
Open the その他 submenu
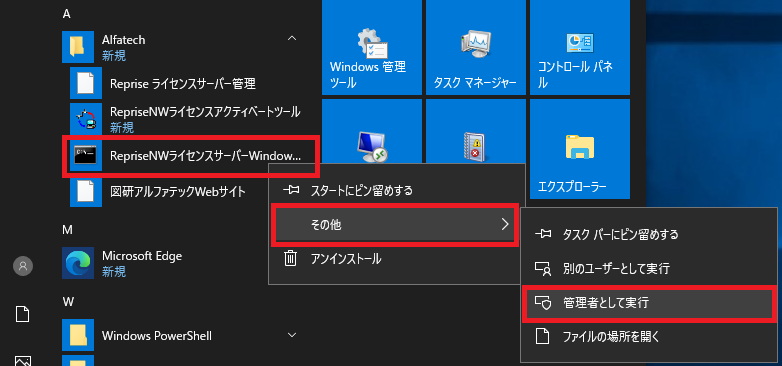pos(394,225)
